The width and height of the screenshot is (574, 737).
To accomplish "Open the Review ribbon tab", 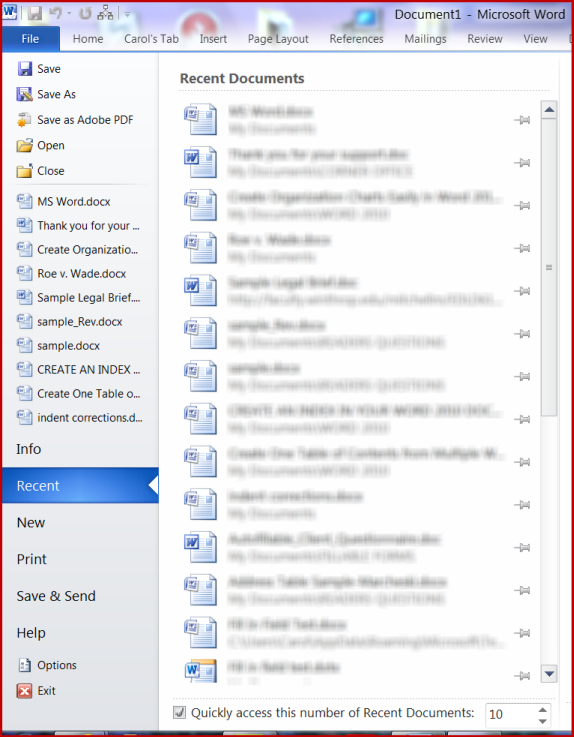I will coord(485,39).
